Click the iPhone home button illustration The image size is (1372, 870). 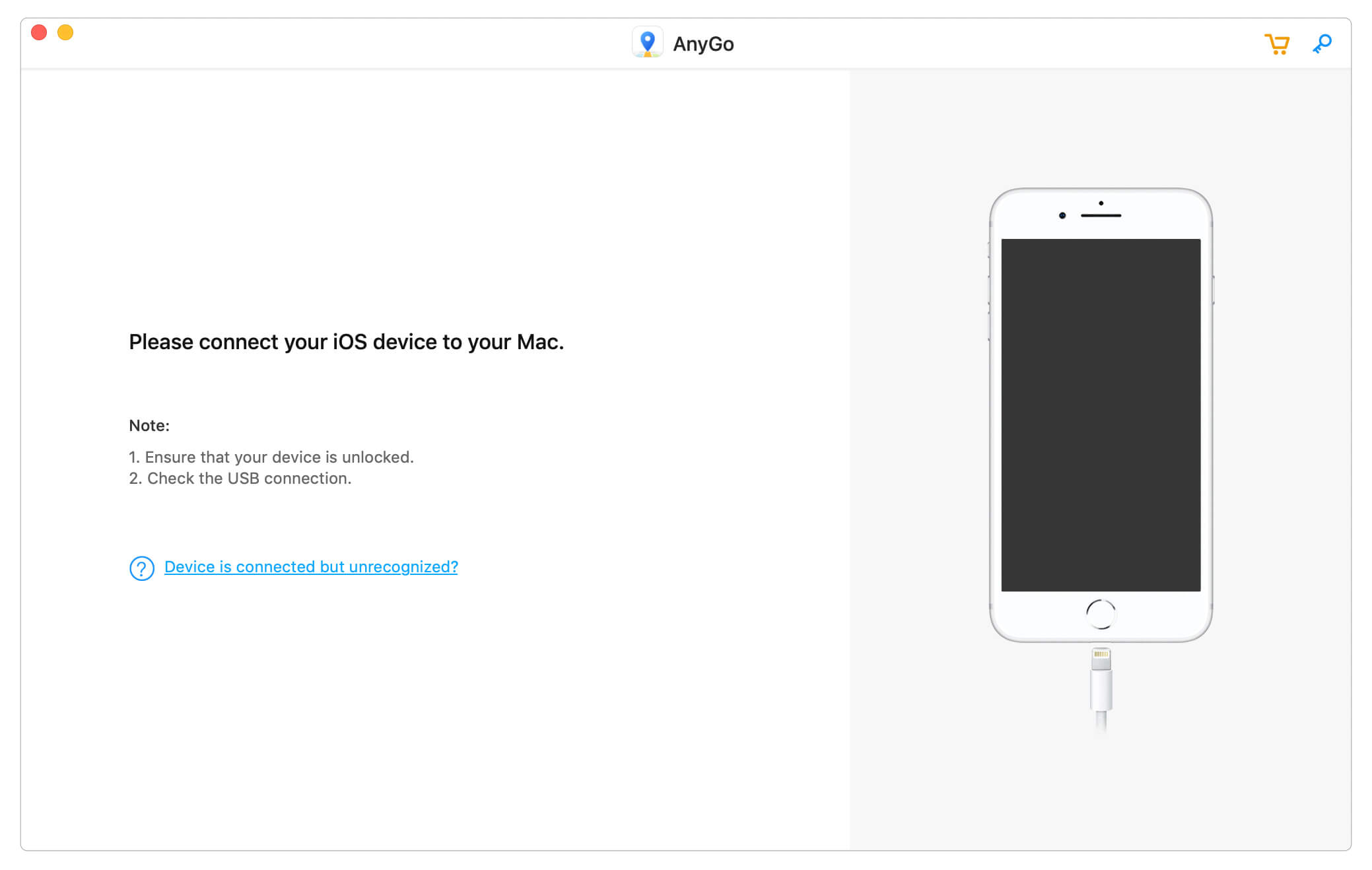[x=1101, y=614]
